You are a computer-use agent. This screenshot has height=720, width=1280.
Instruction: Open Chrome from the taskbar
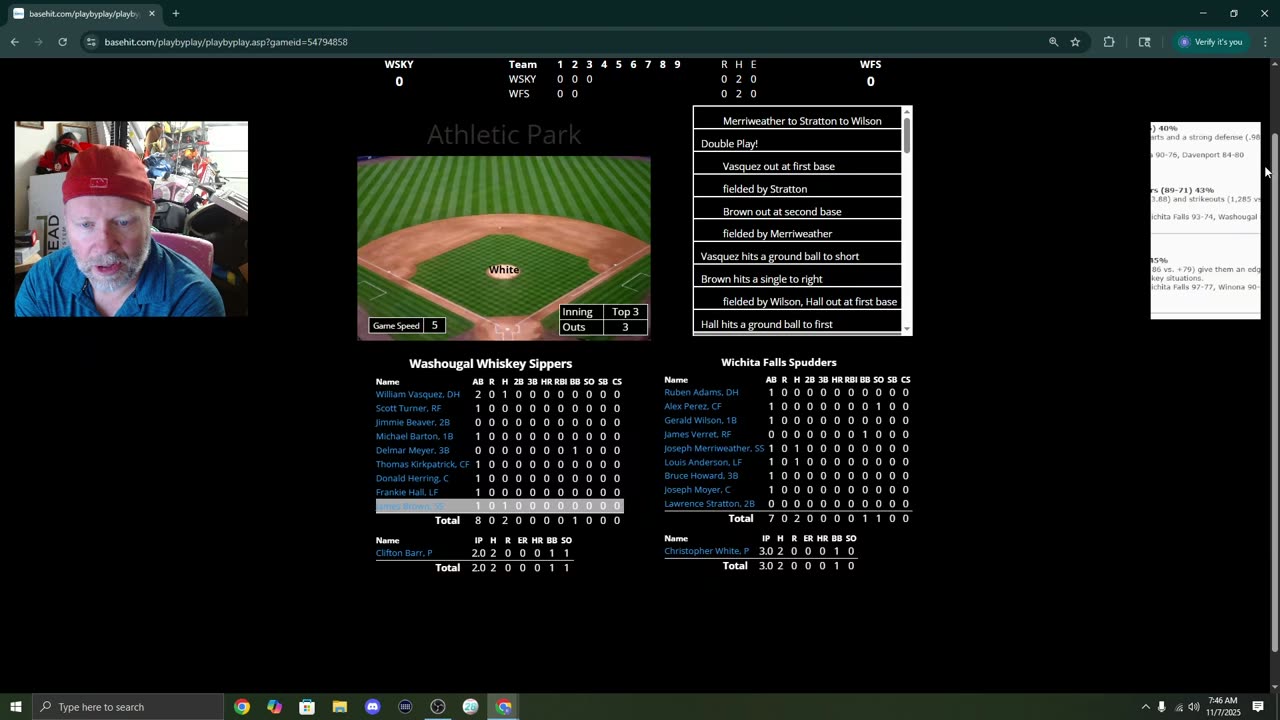242,707
